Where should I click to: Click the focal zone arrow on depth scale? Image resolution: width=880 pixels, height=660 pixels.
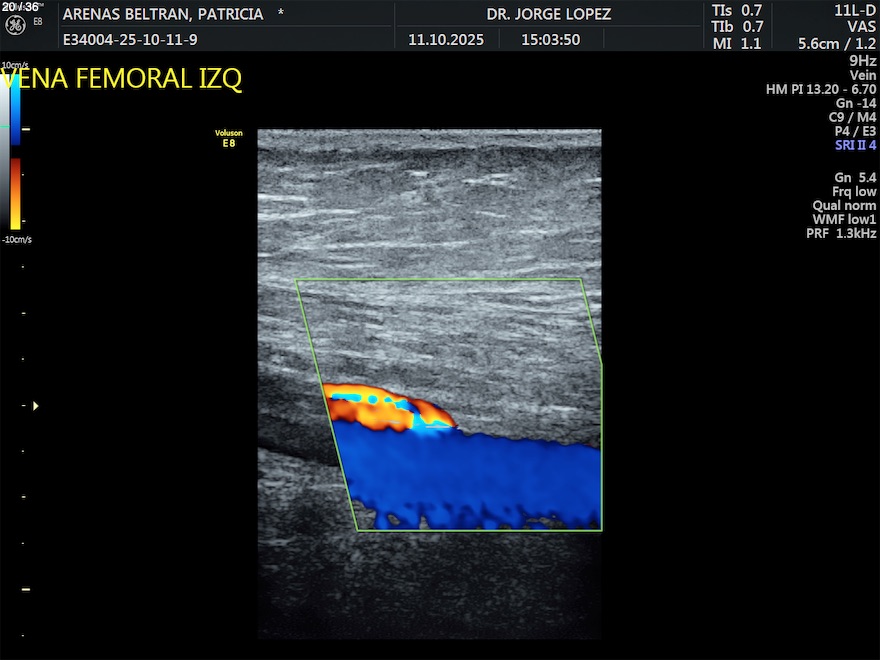pos(36,406)
